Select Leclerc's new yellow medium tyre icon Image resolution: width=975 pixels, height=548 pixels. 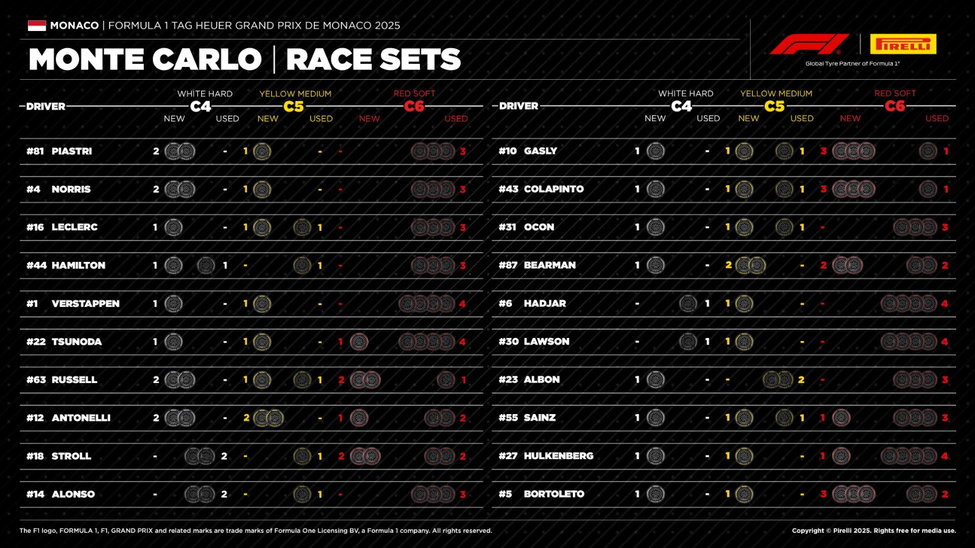[x=262, y=227]
